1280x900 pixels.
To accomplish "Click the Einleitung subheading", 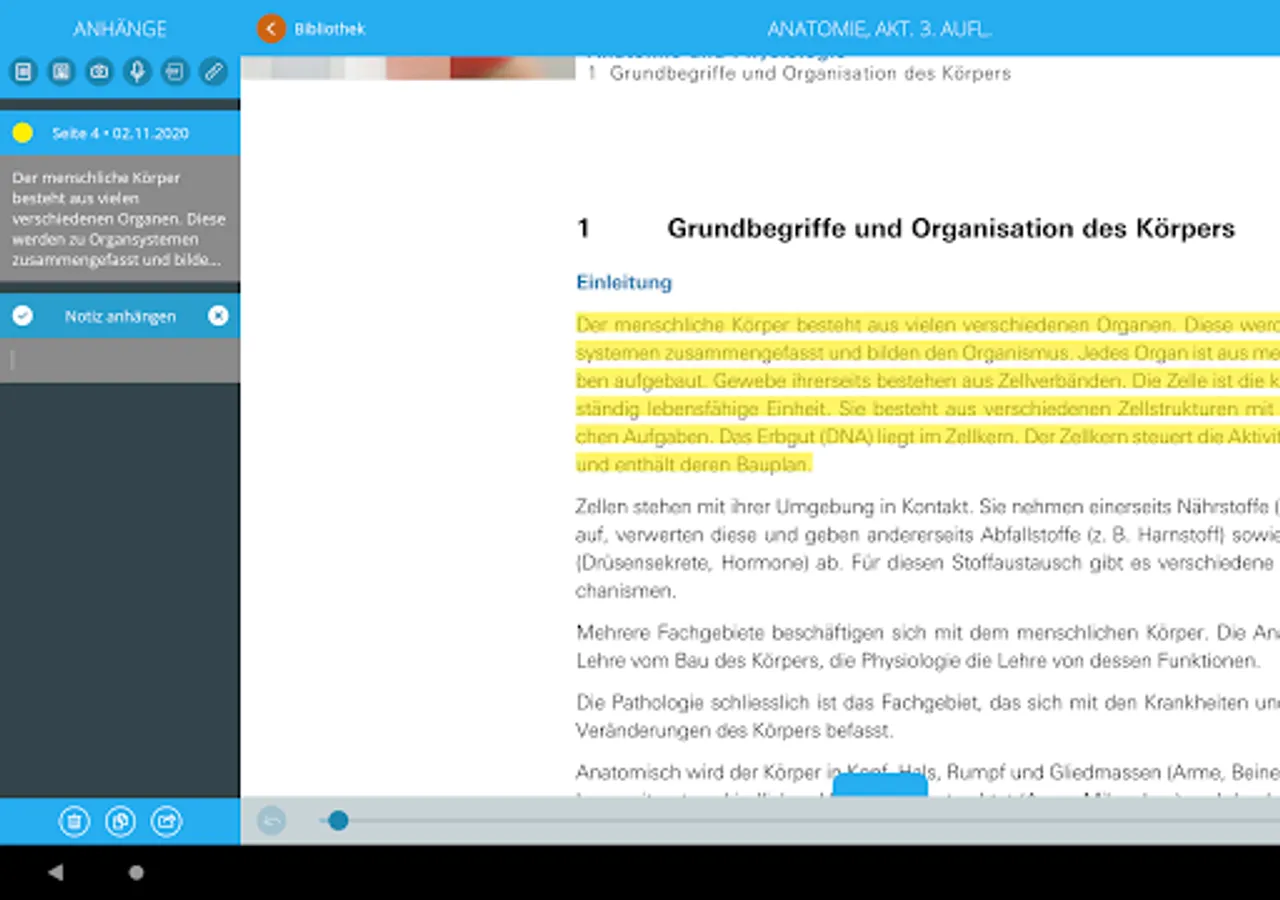I will point(624,282).
